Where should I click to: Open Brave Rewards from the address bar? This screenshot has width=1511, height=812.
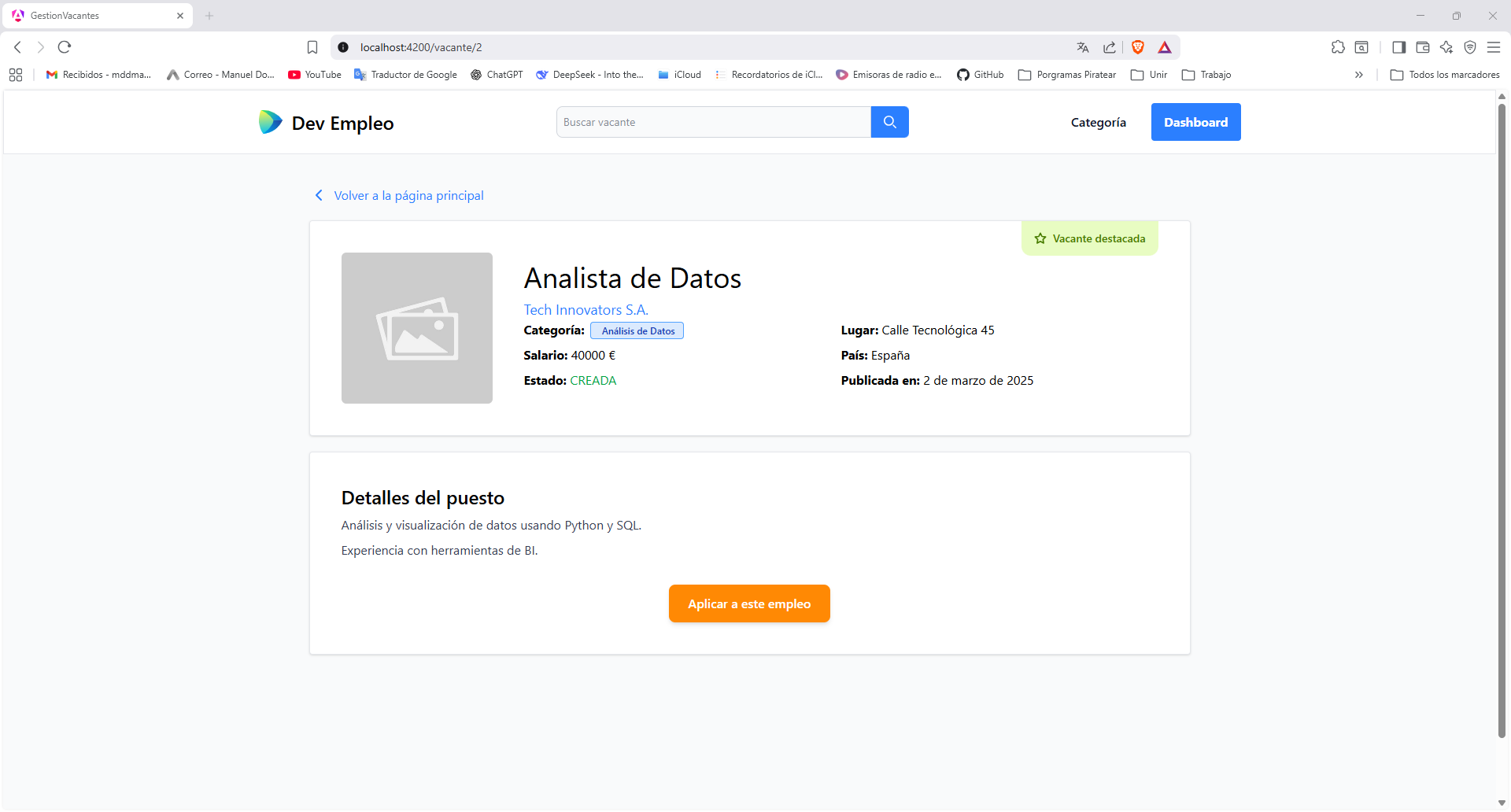coord(1165,47)
